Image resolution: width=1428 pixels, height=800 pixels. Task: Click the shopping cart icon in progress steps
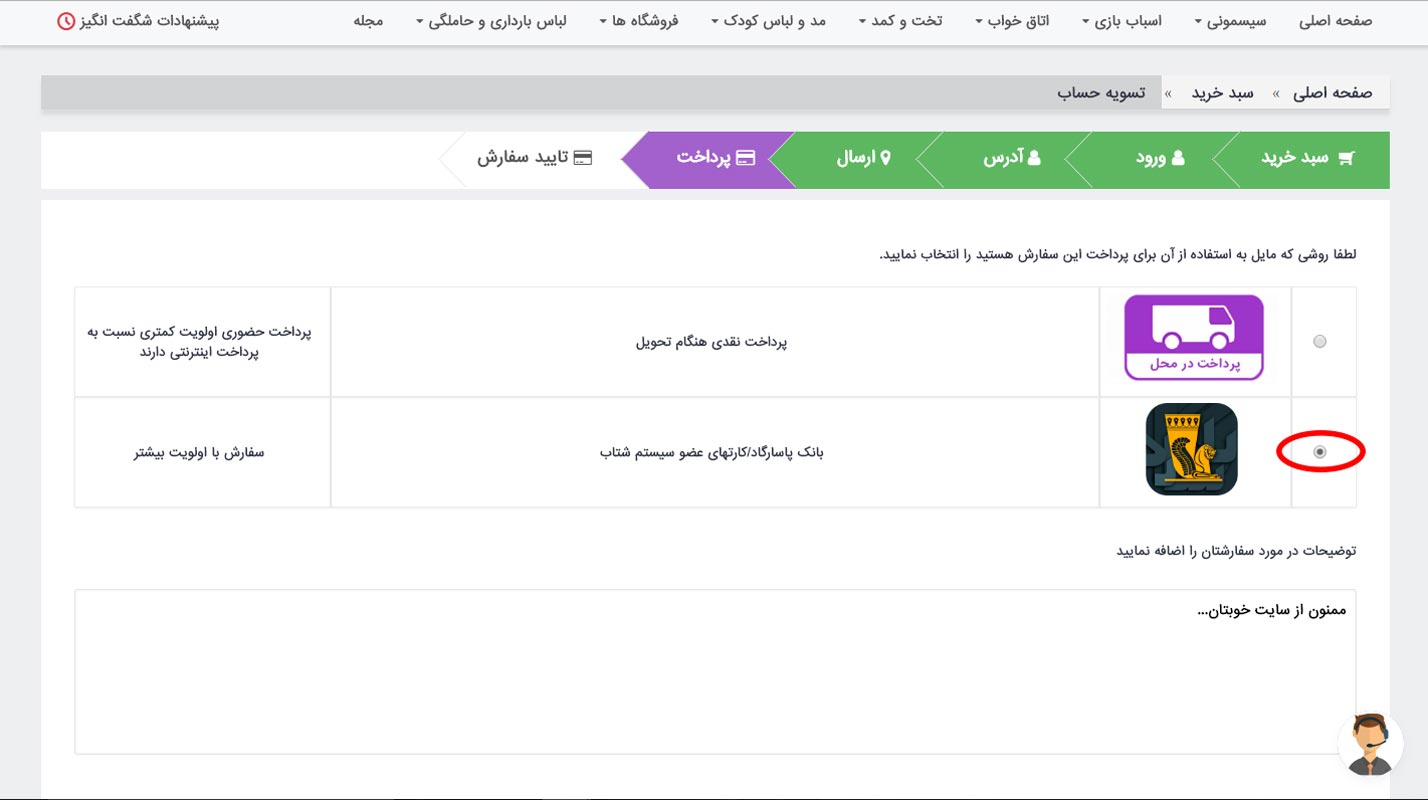pos(1346,158)
